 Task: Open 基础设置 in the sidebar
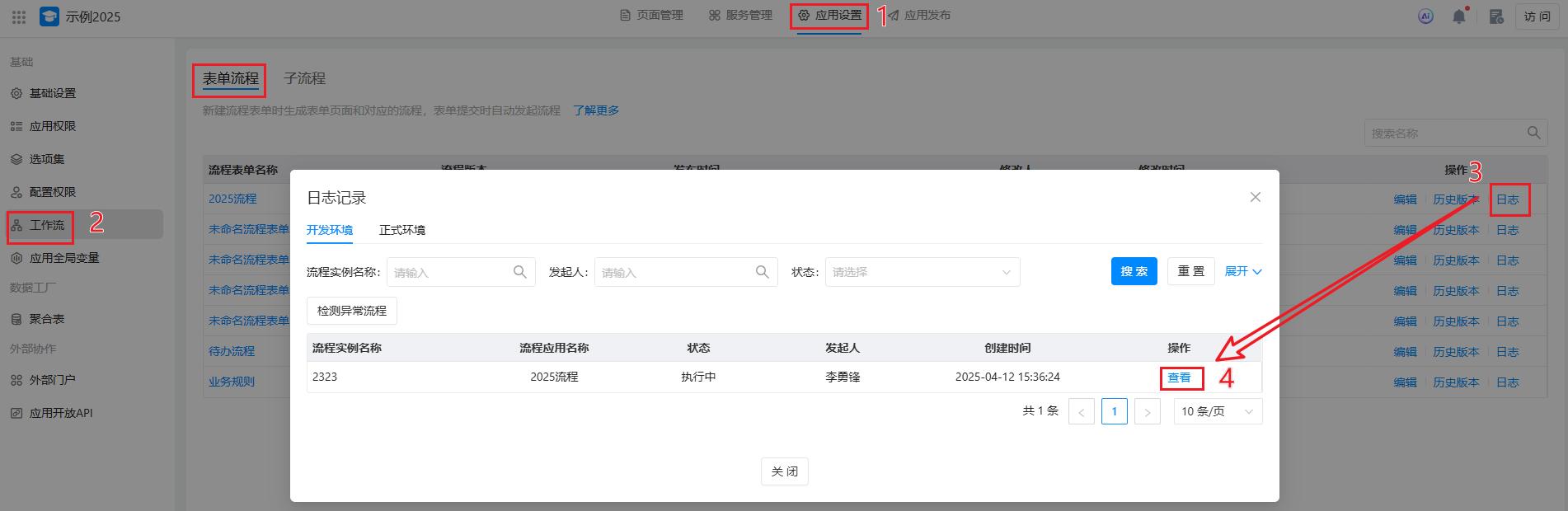[x=53, y=93]
